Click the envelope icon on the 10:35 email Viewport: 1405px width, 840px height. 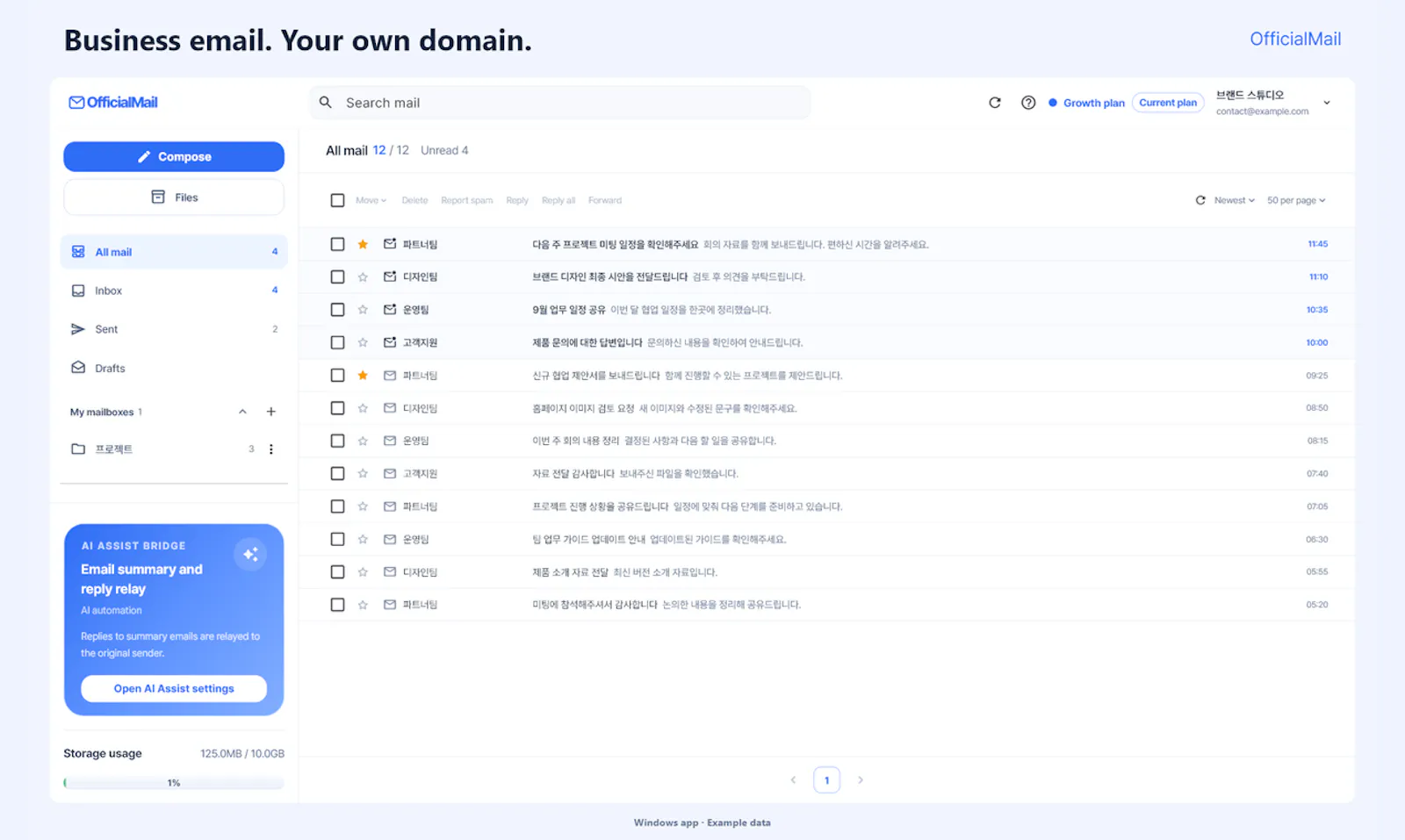click(x=390, y=310)
